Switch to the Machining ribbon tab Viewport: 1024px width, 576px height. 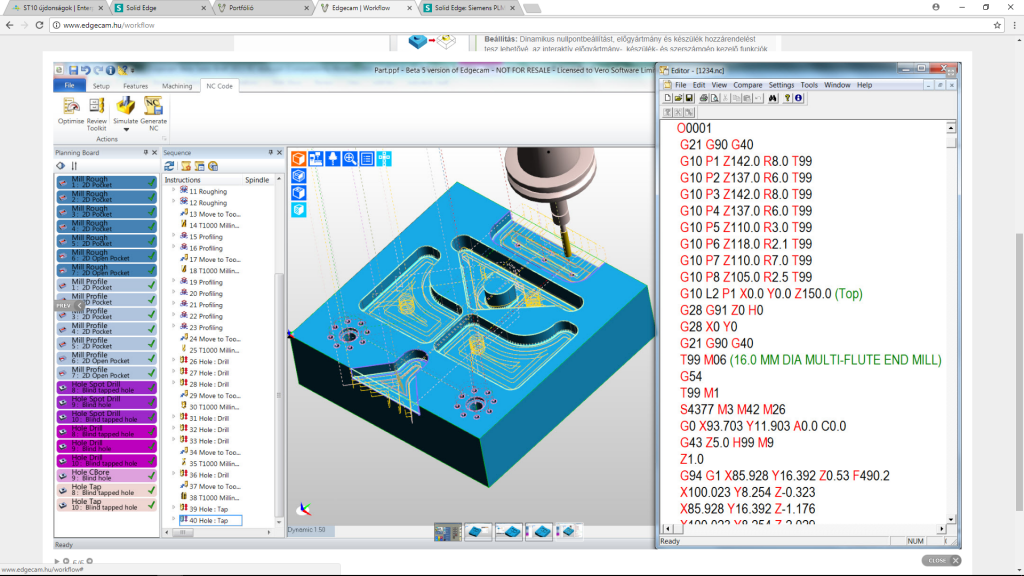tap(177, 86)
